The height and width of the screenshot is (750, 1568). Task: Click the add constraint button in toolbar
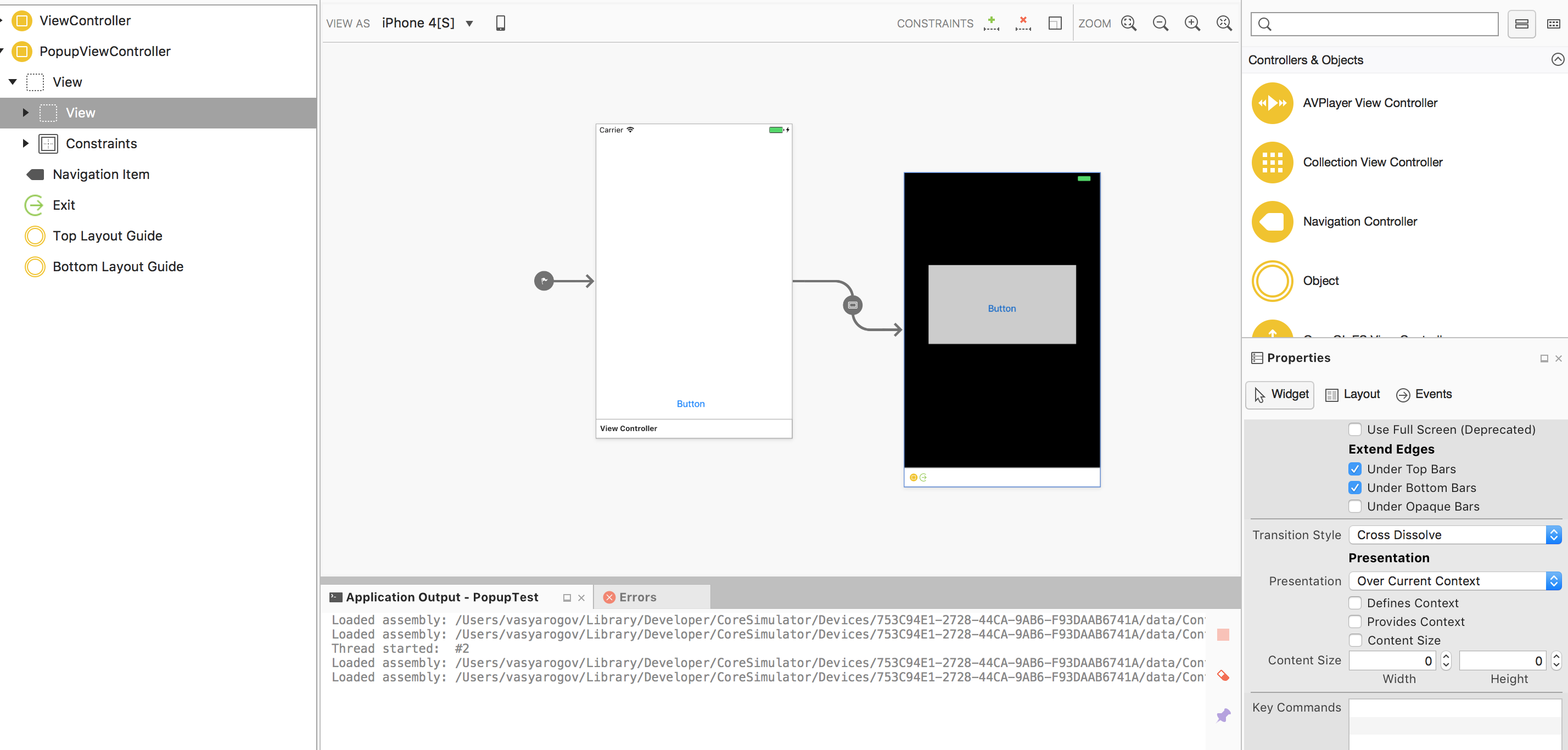[x=991, y=22]
